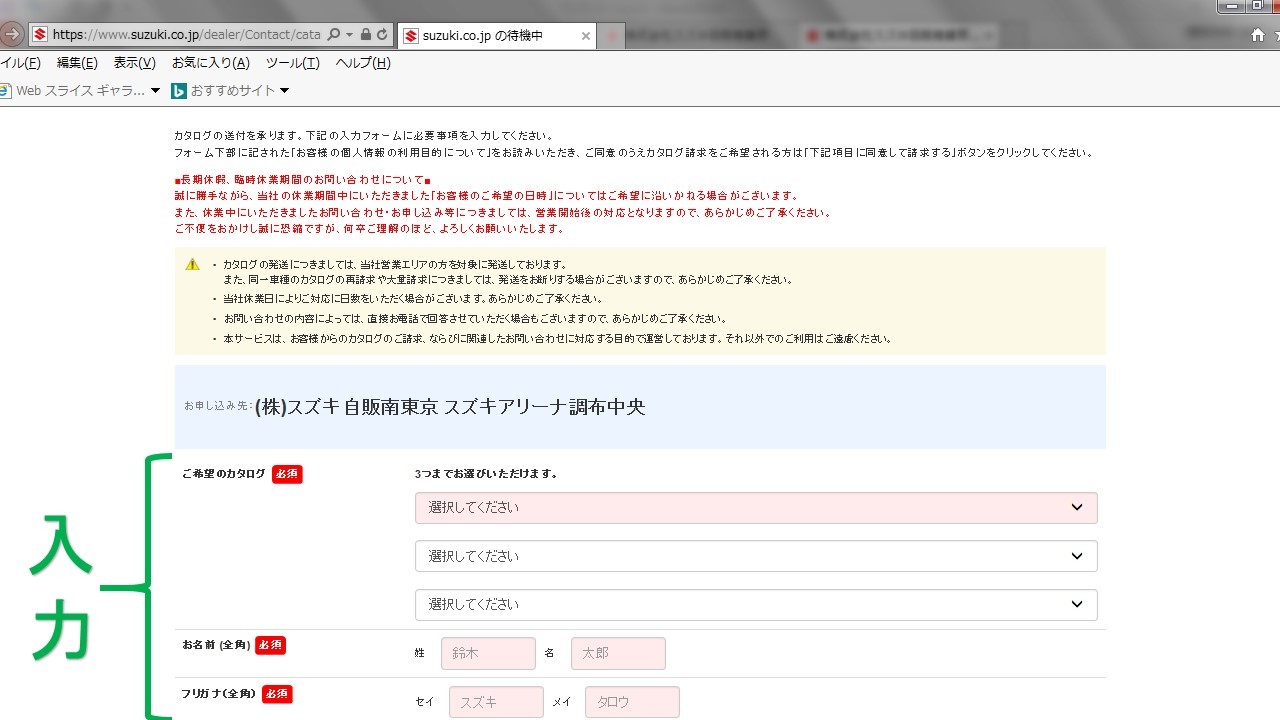Expand Web スライス ギャラリー dropdown arrow
Viewport: 1280px width, 720px height.
point(155,91)
